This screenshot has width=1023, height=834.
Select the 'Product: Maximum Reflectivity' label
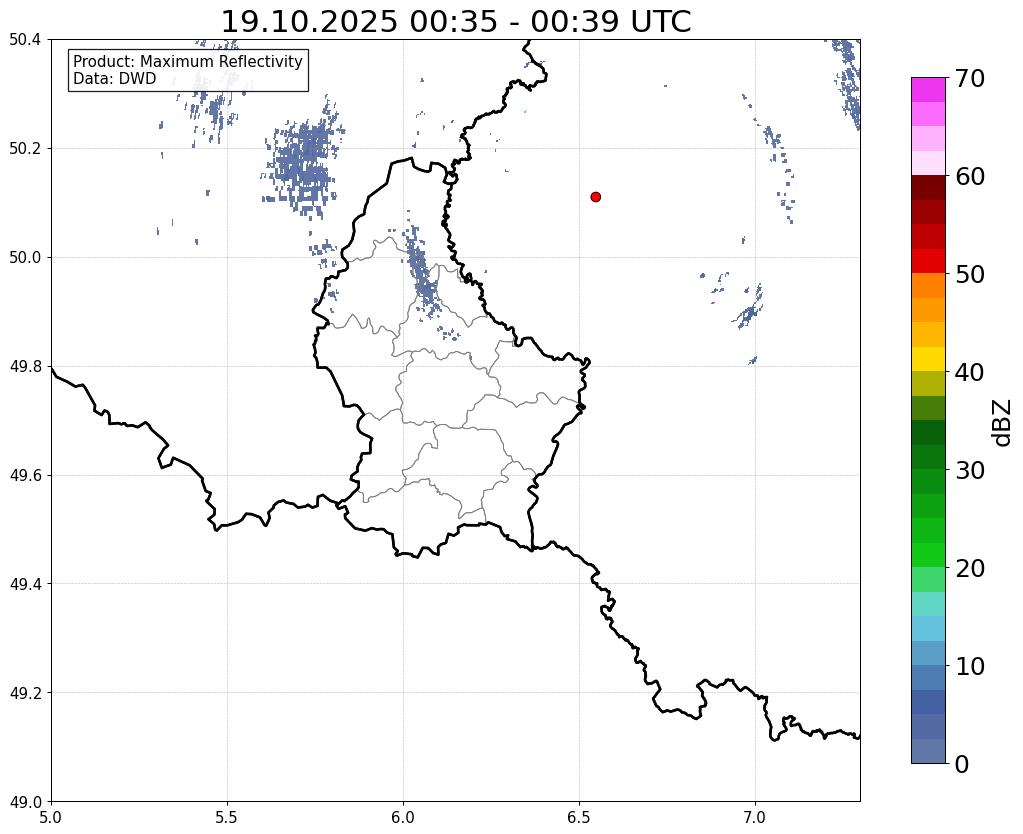[x=188, y=61]
